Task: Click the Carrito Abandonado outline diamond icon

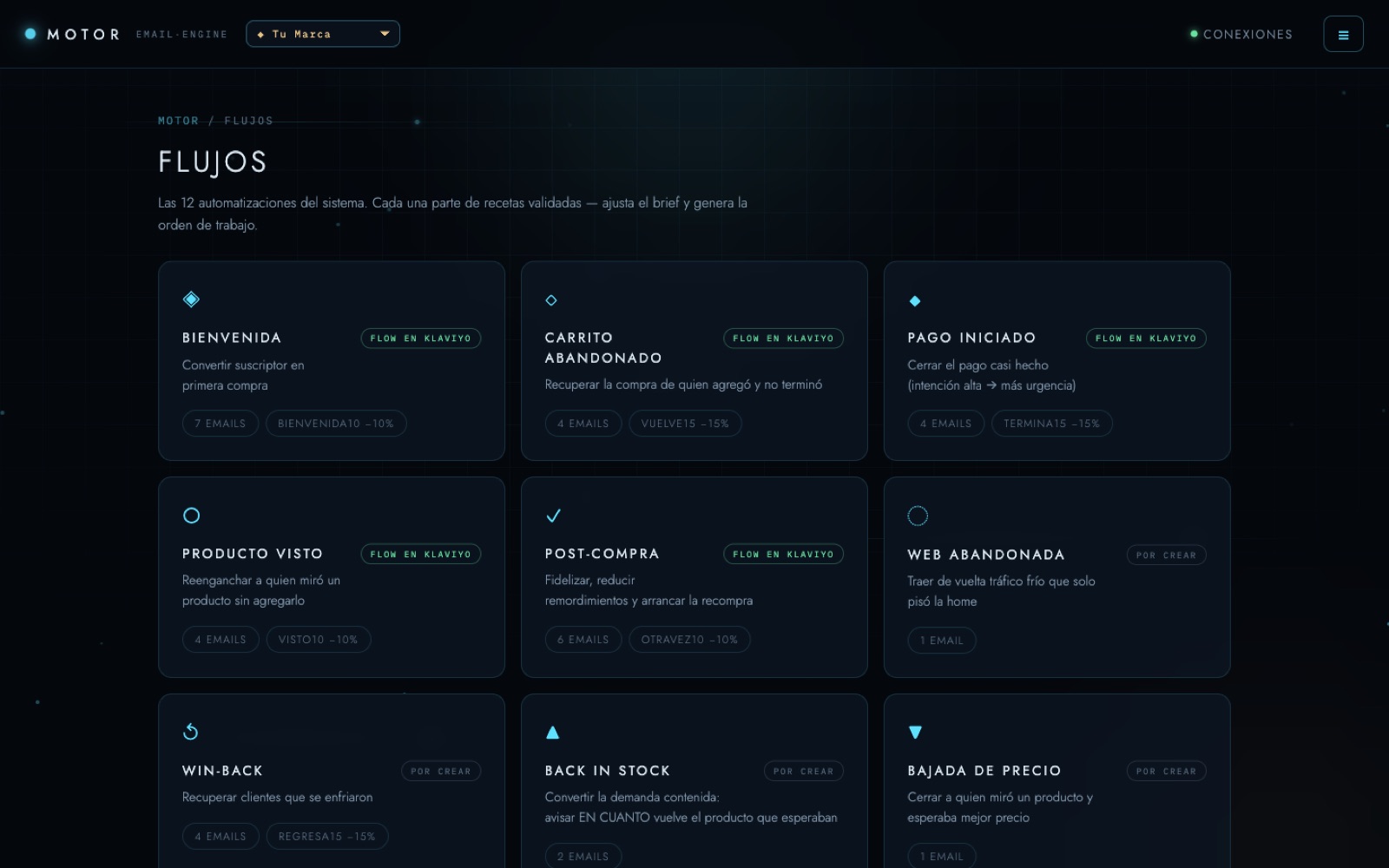Action: click(x=551, y=300)
